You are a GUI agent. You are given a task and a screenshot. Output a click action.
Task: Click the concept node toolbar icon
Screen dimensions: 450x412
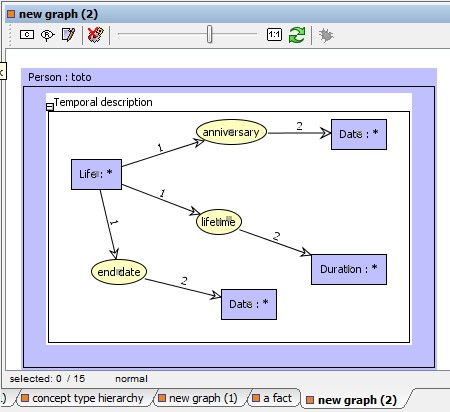point(27,34)
